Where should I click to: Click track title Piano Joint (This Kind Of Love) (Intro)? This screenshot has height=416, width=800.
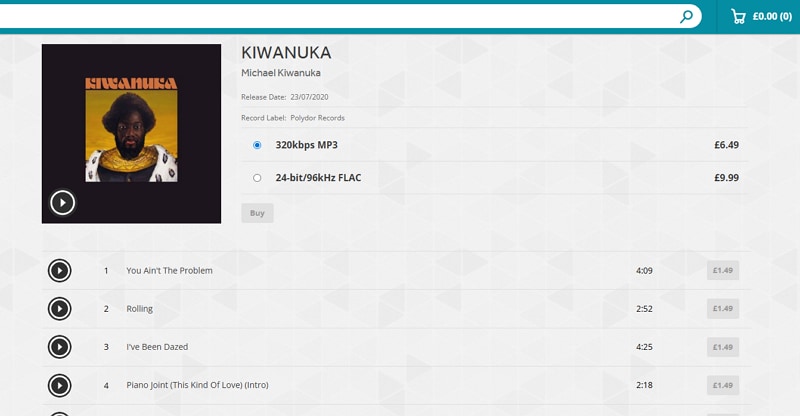tap(197, 385)
